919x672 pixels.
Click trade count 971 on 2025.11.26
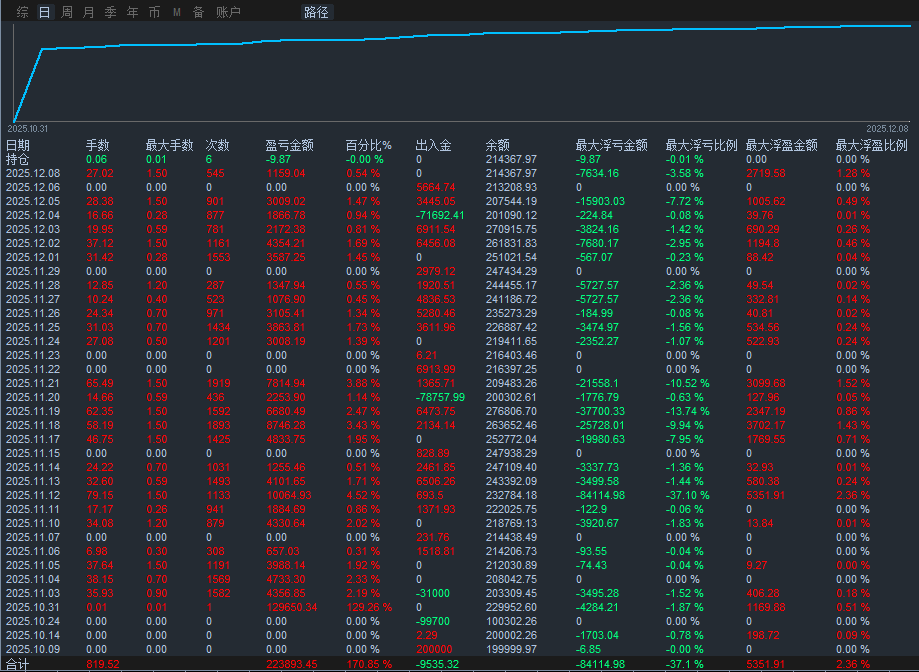215,313
